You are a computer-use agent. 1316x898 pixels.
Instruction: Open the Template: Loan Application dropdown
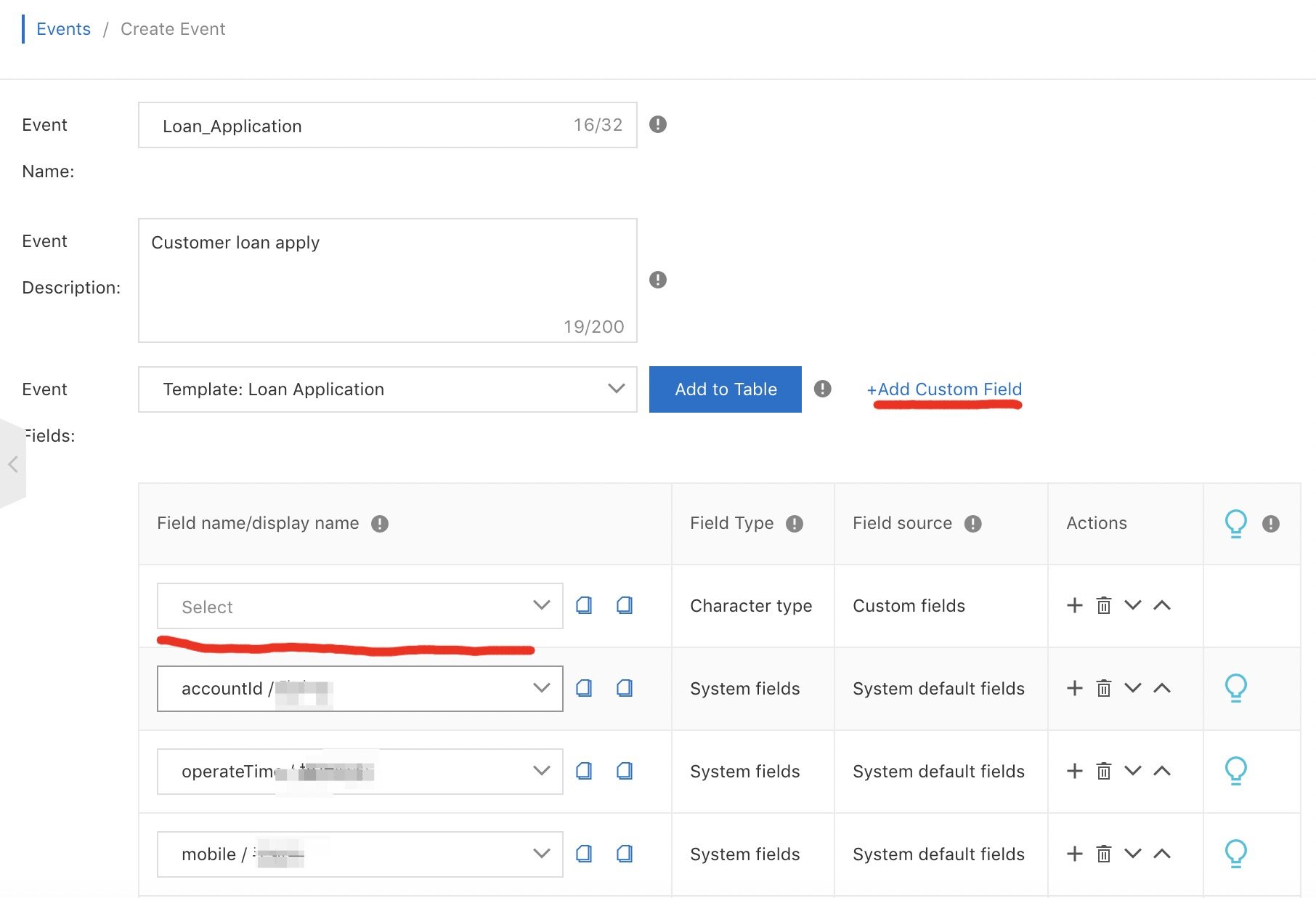387,389
